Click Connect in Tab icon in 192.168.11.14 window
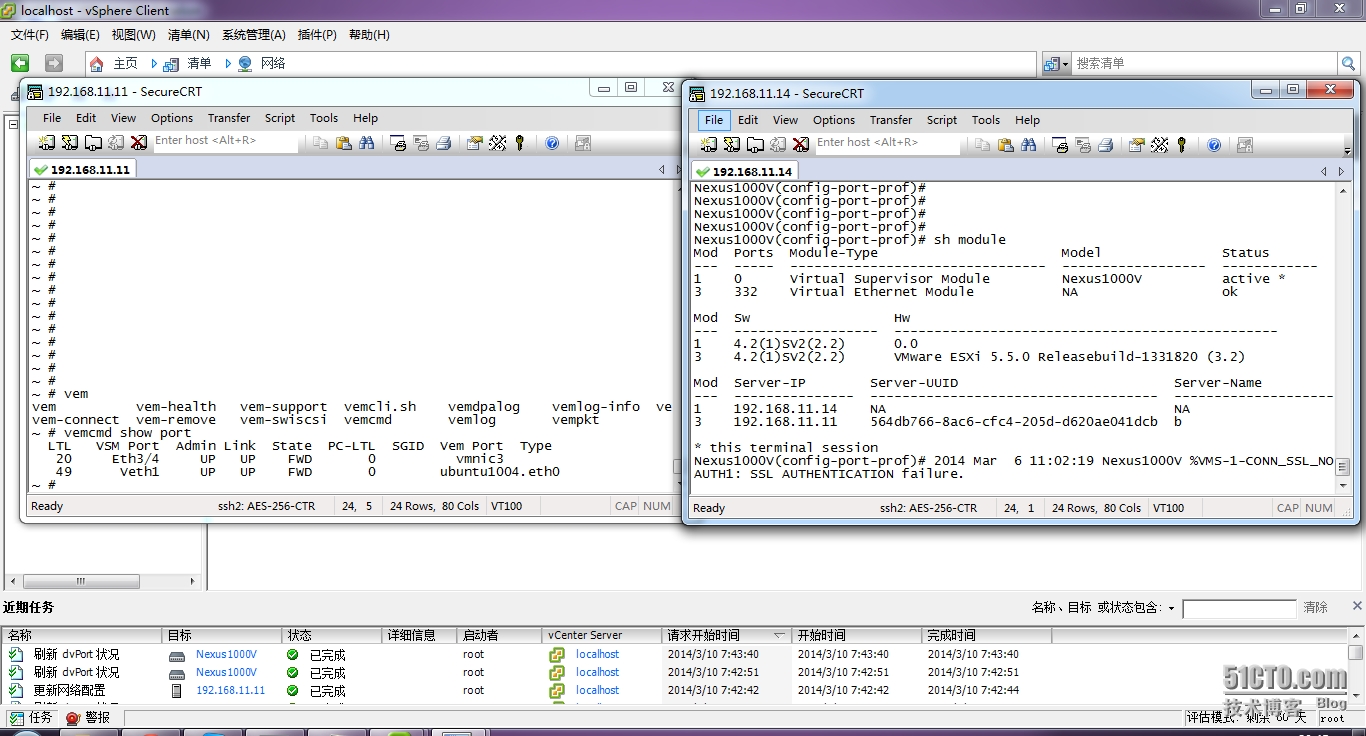Image resolution: width=1366 pixels, height=736 pixels. tap(755, 145)
